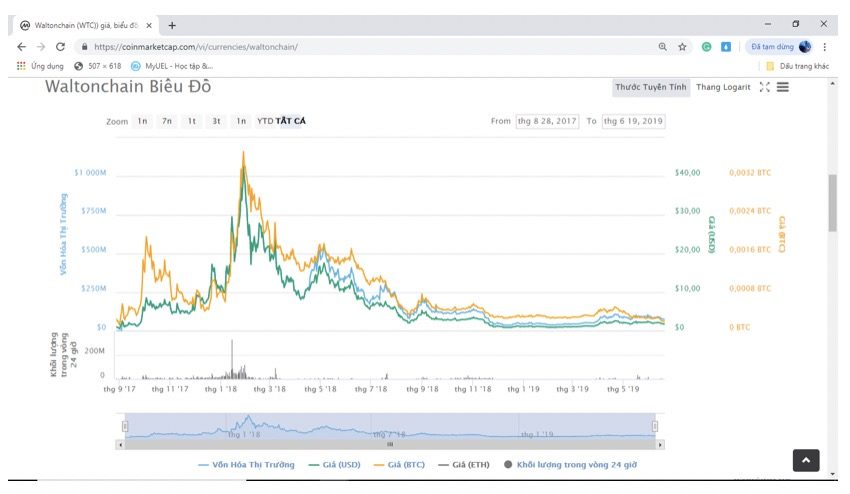Open the zoom magnifier icon in address bar

(x=662, y=47)
